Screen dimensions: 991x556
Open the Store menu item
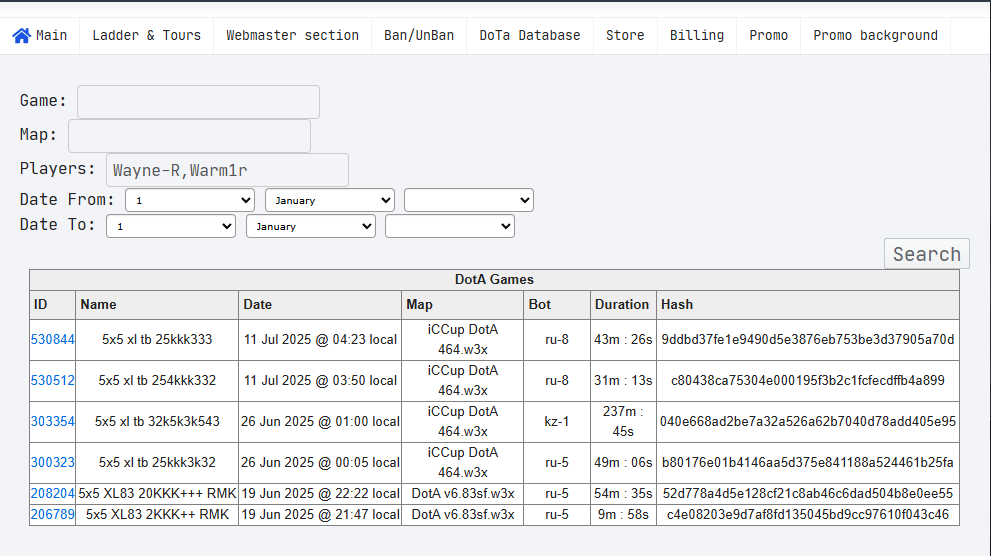click(625, 35)
